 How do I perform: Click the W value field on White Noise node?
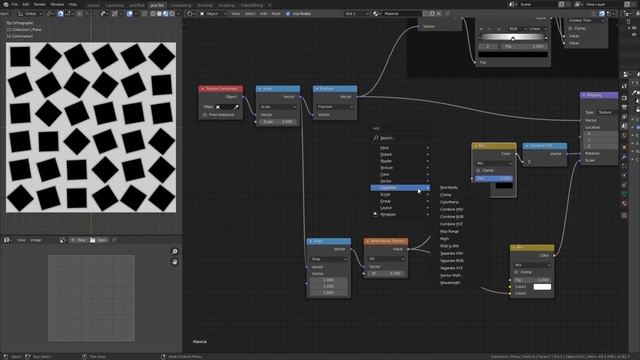pyautogui.click(x=386, y=273)
